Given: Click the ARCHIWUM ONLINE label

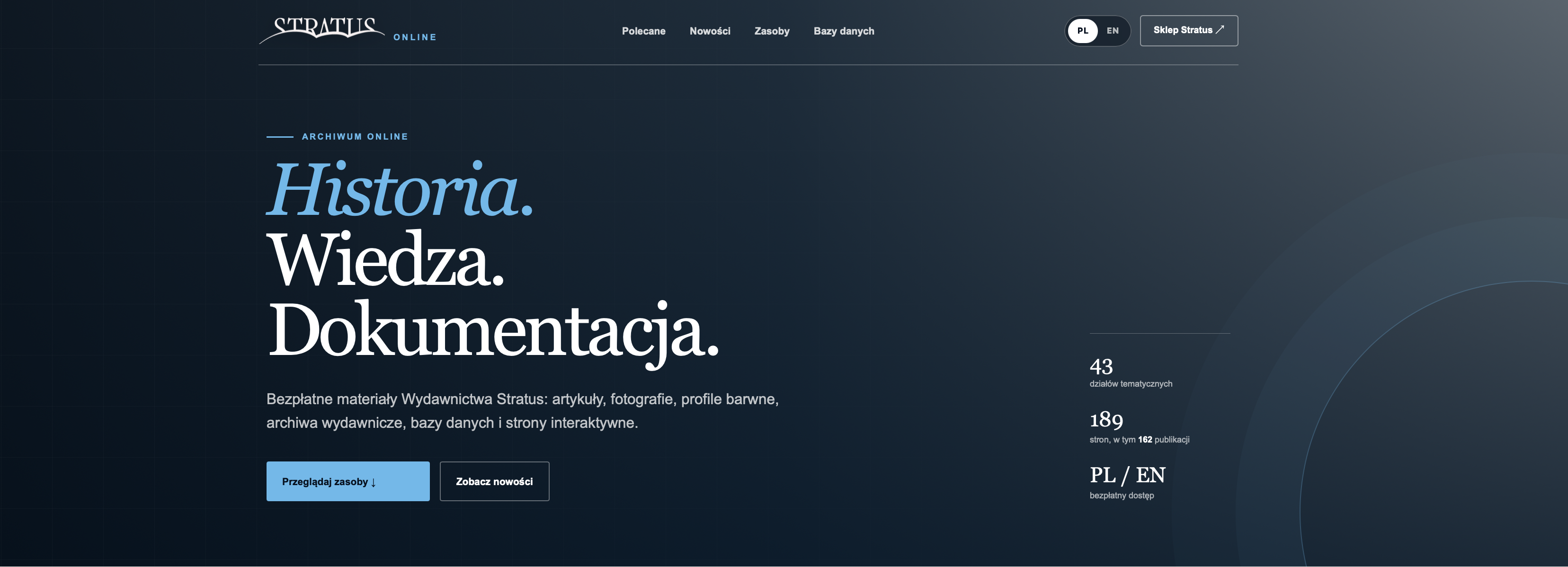Looking at the screenshot, I should 355,137.
